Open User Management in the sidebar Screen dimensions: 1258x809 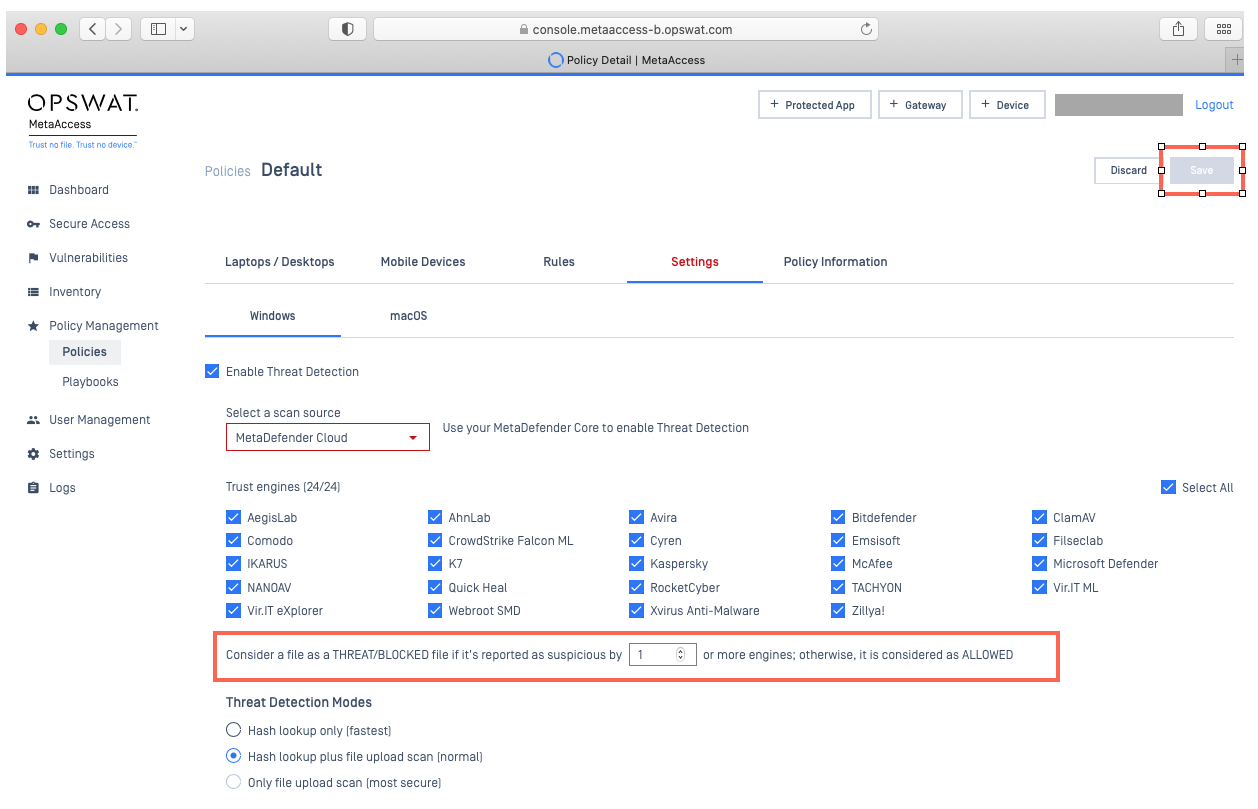coord(99,420)
